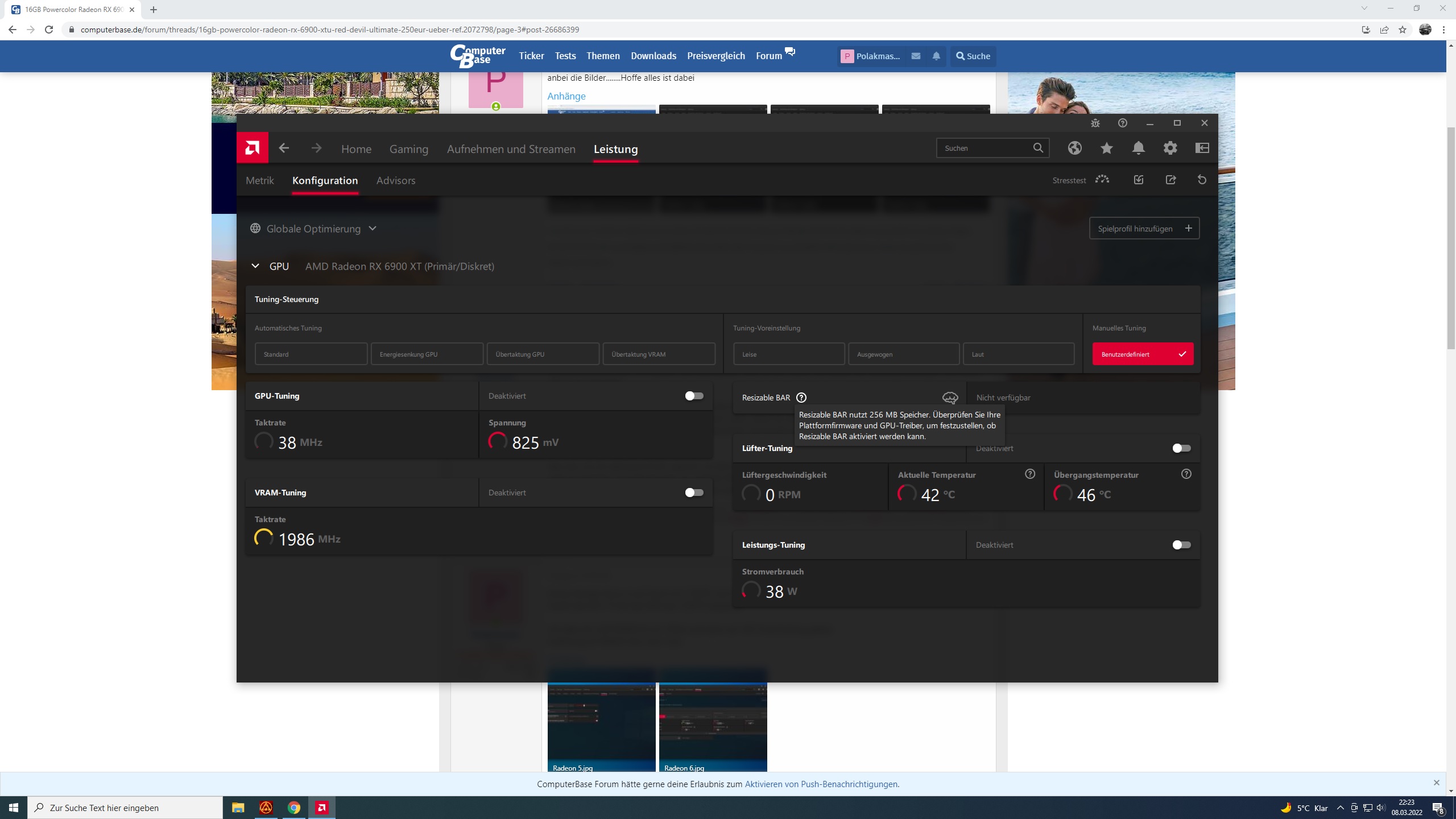Image resolution: width=1456 pixels, height=819 pixels.
Task: Turn on the Lüfter-Tuning switch
Action: coord(1181,448)
